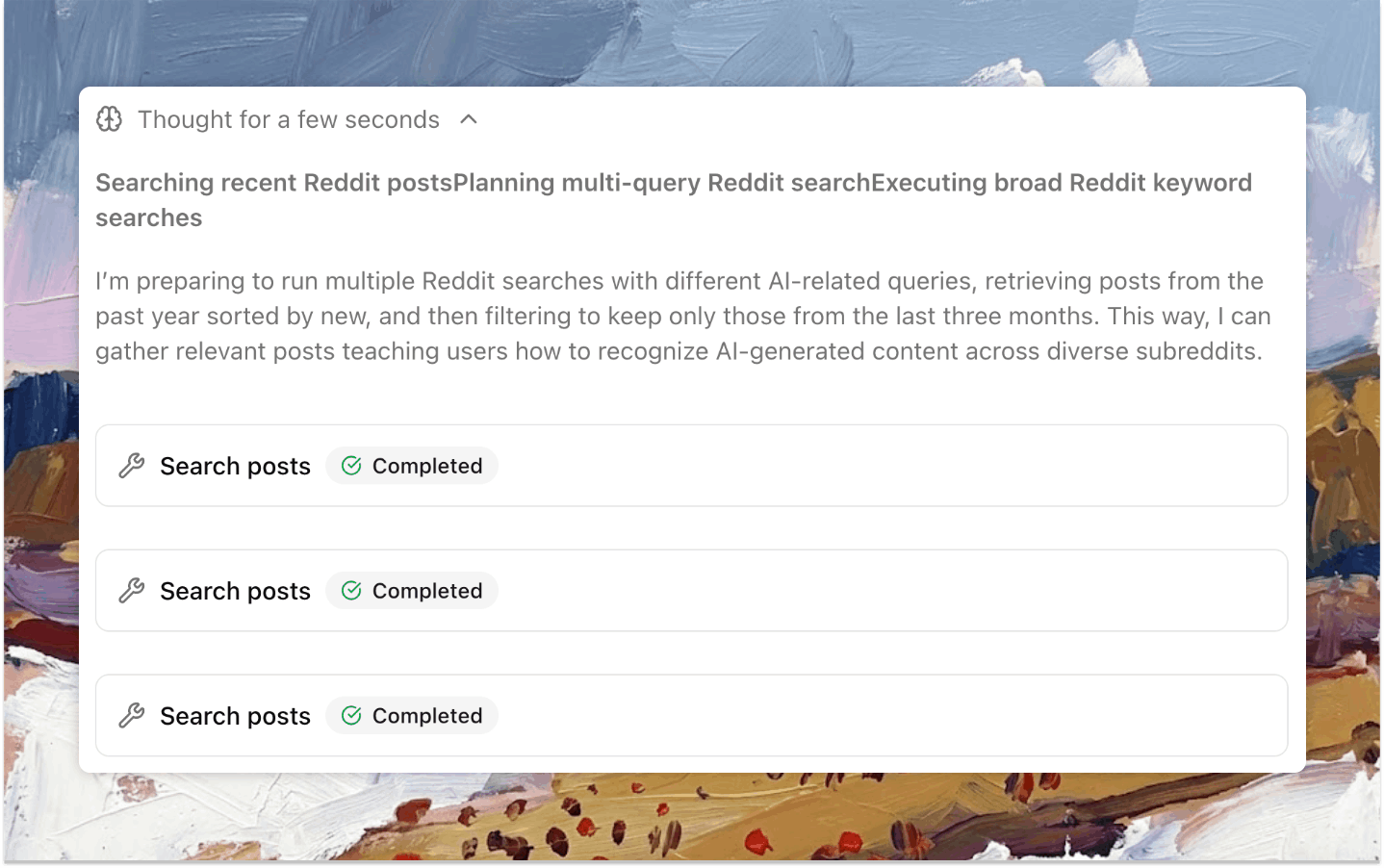Click the brain icon to view reasoning details
Screen dimensions: 1384x868
point(109,119)
